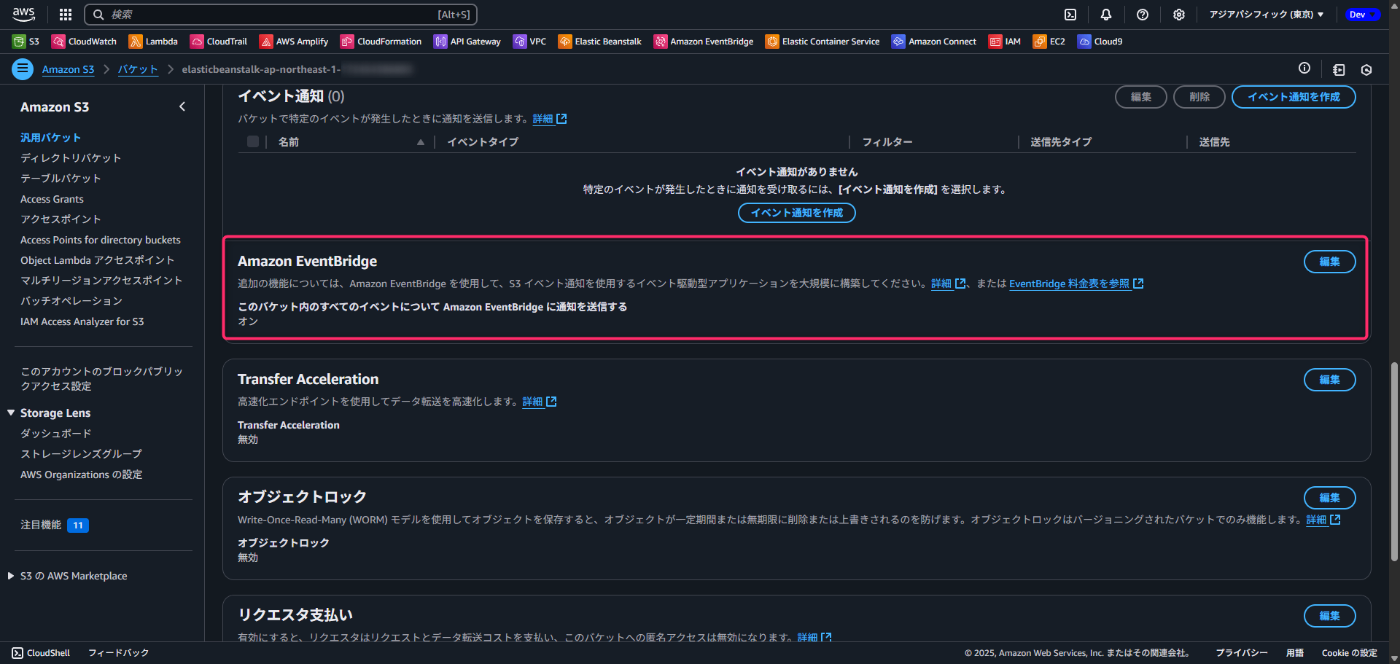Open the Dev account menu
Viewport: 1400px width, 664px height.
pyautogui.click(x=1362, y=15)
